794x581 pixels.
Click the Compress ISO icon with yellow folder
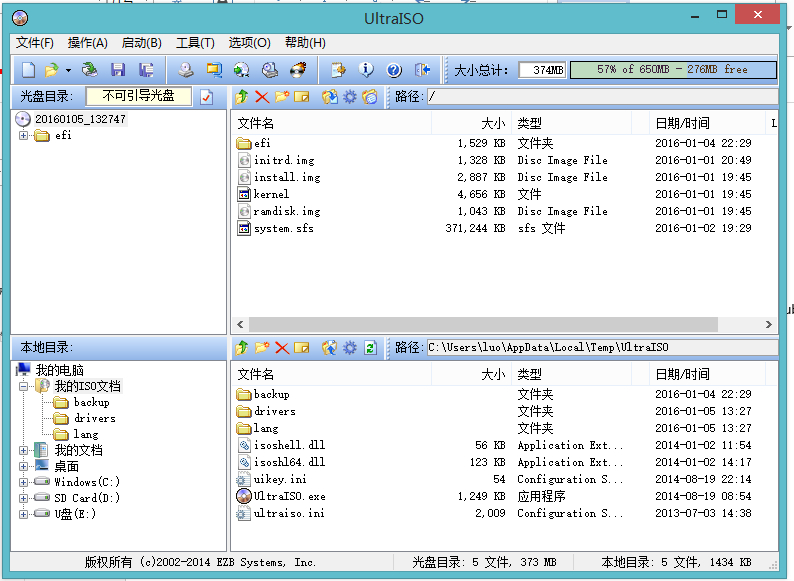(214, 70)
